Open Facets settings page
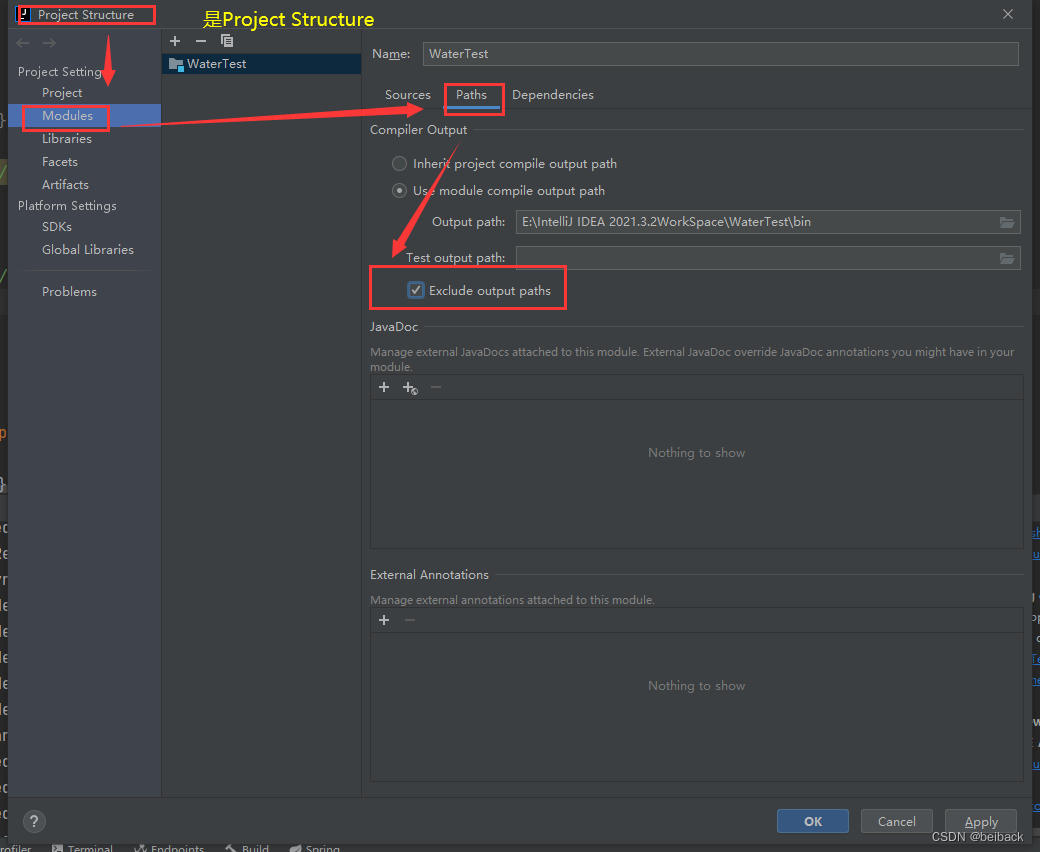The height and width of the screenshot is (852, 1040). pos(60,162)
